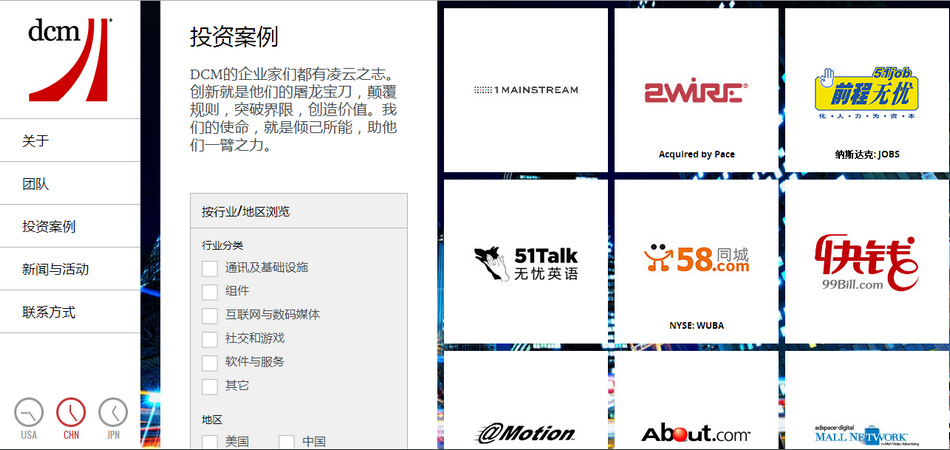Click the 行业分类 label
The width and height of the screenshot is (950, 450).
click(x=222, y=245)
